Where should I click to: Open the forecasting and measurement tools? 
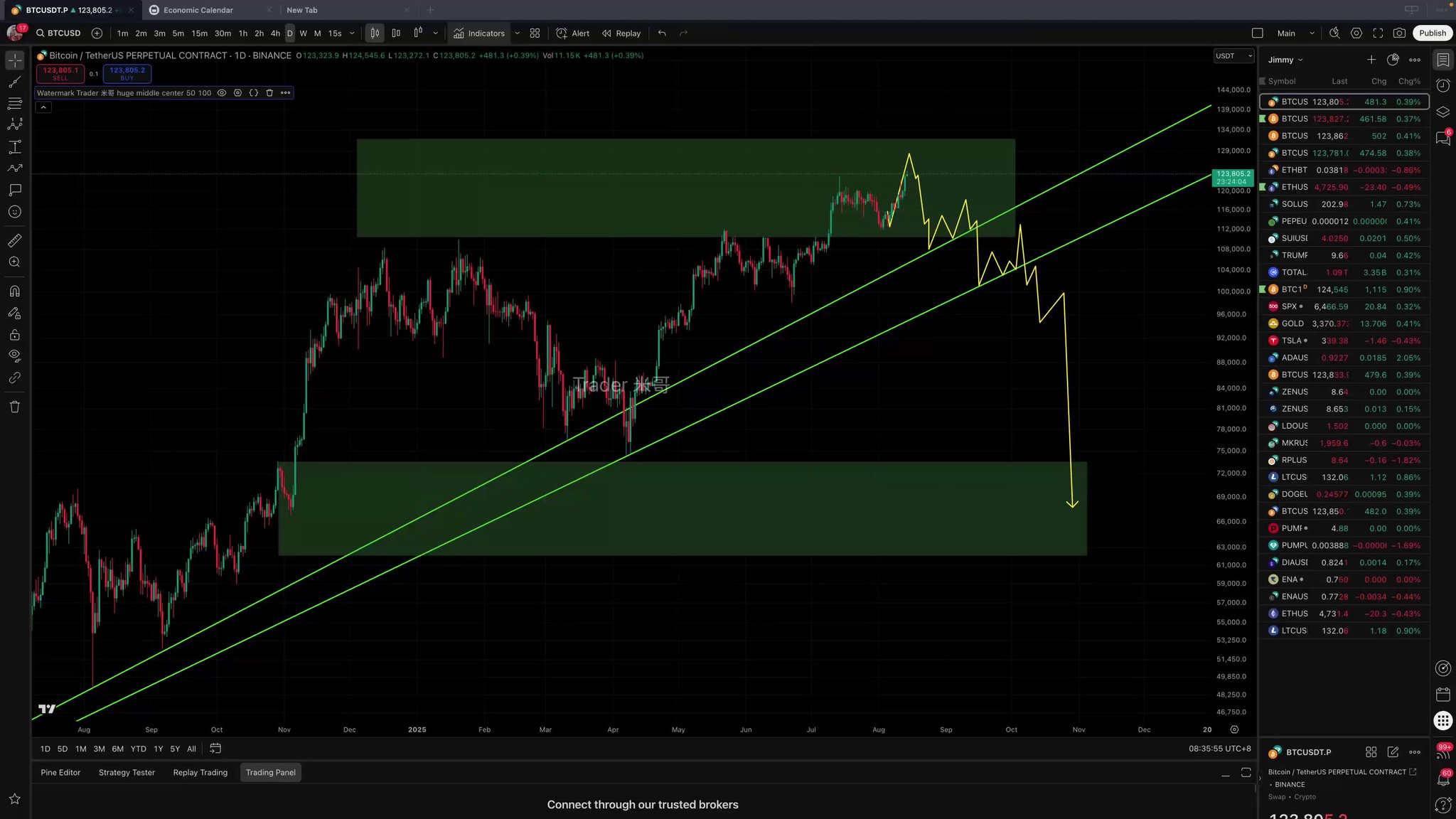[15, 147]
